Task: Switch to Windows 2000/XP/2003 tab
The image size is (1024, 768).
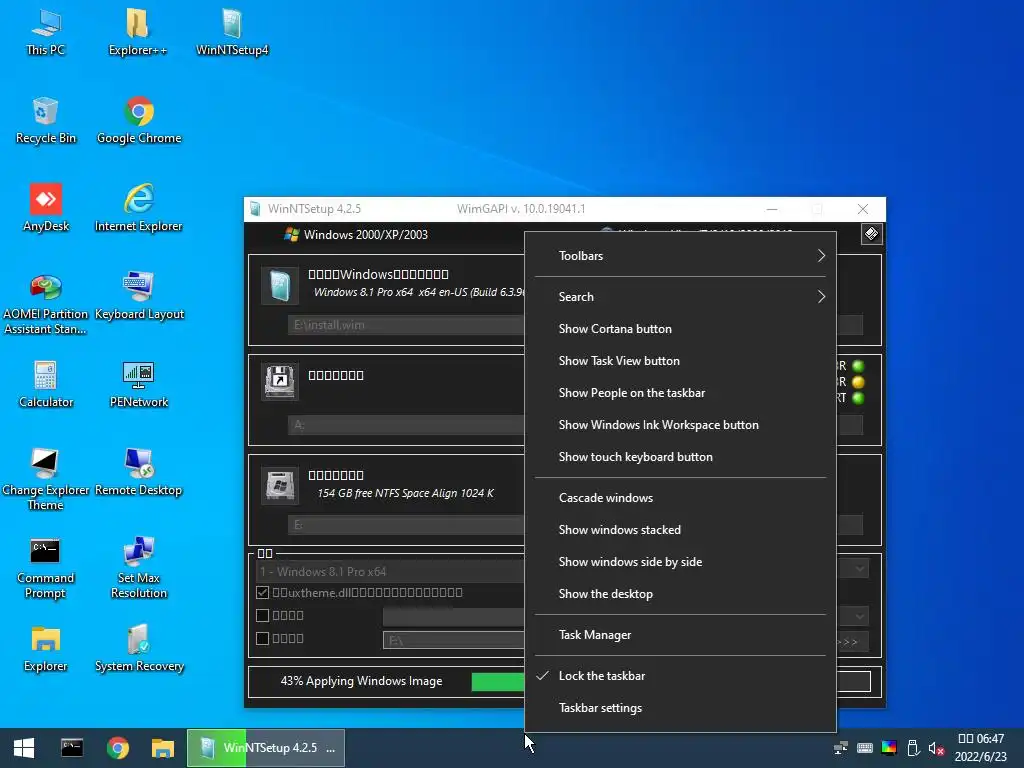Action: [x=356, y=234]
